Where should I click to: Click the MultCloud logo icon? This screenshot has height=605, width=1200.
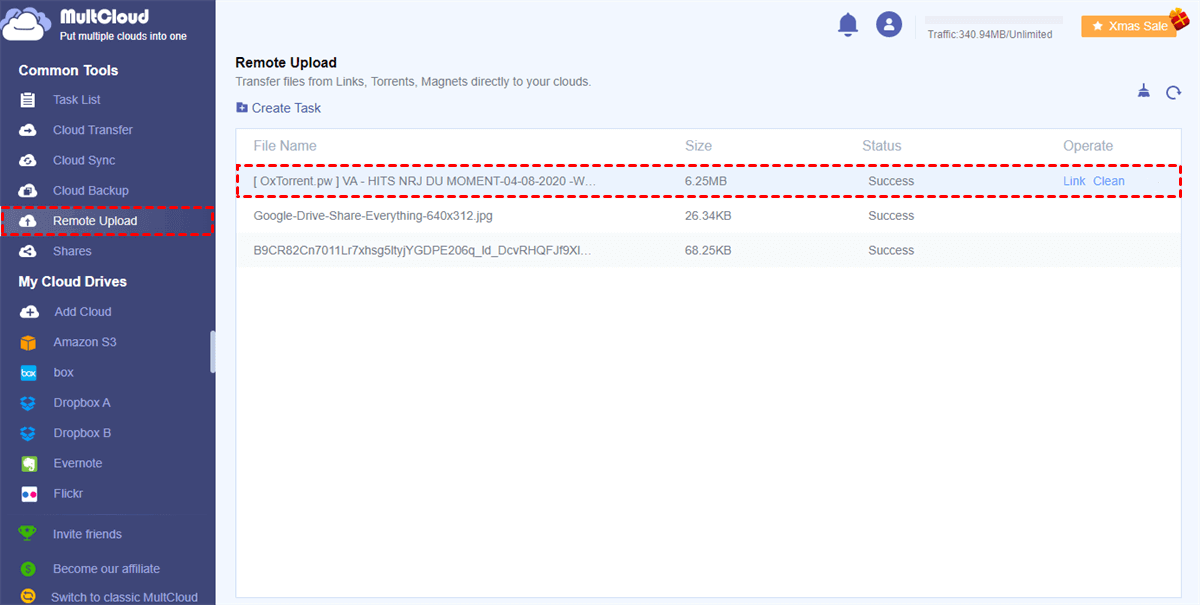pos(26,23)
